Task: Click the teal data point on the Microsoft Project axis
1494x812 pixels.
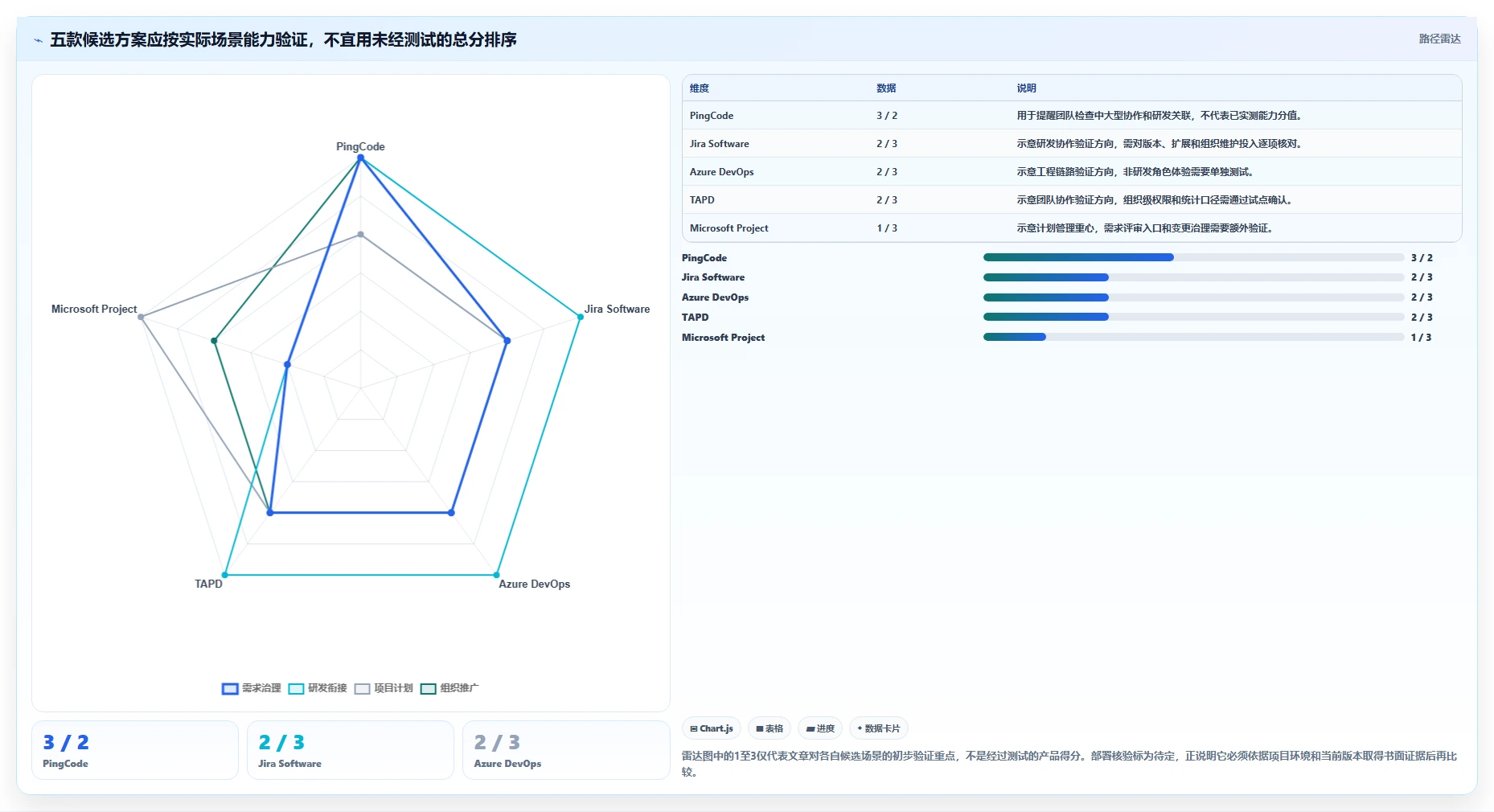Action: click(214, 341)
